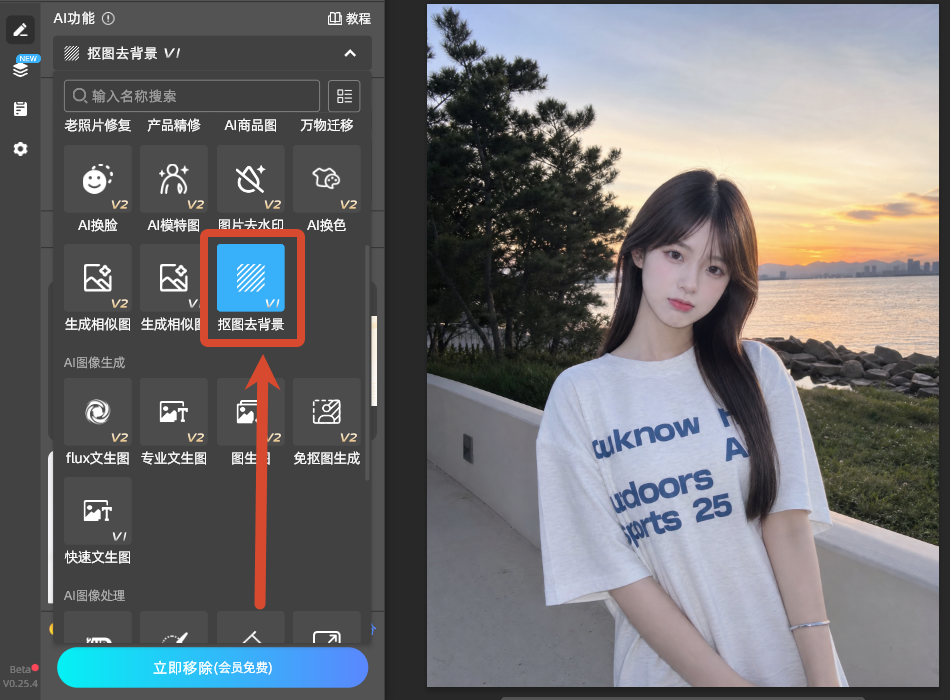Select the AI商品图 label
The width and height of the screenshot is (950, 700).
pos(250,125)
